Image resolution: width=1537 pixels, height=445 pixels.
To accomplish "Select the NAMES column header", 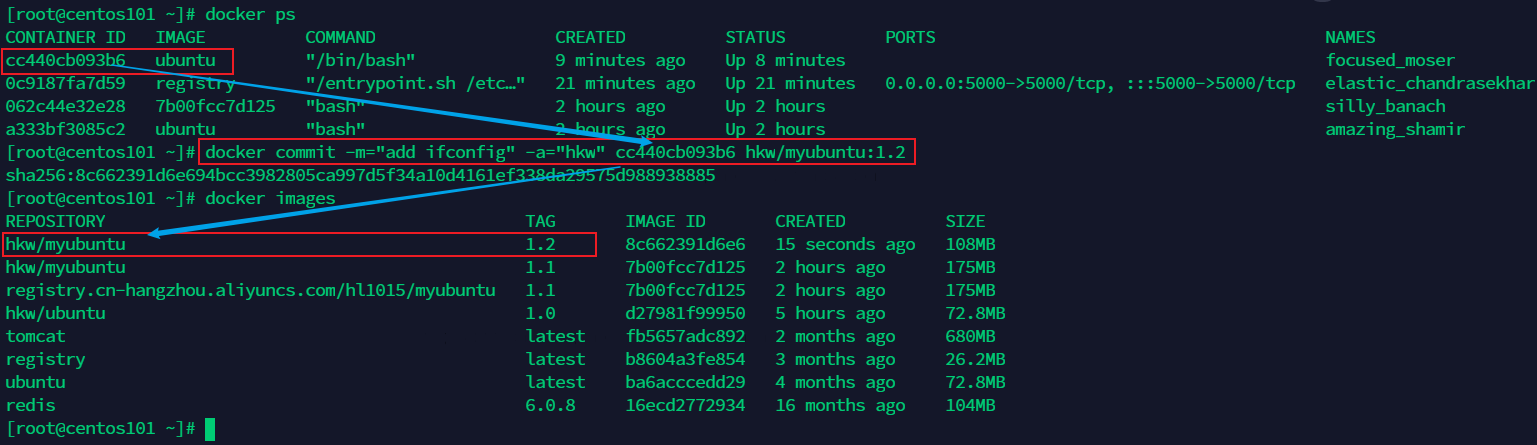I will (1350, 37).
